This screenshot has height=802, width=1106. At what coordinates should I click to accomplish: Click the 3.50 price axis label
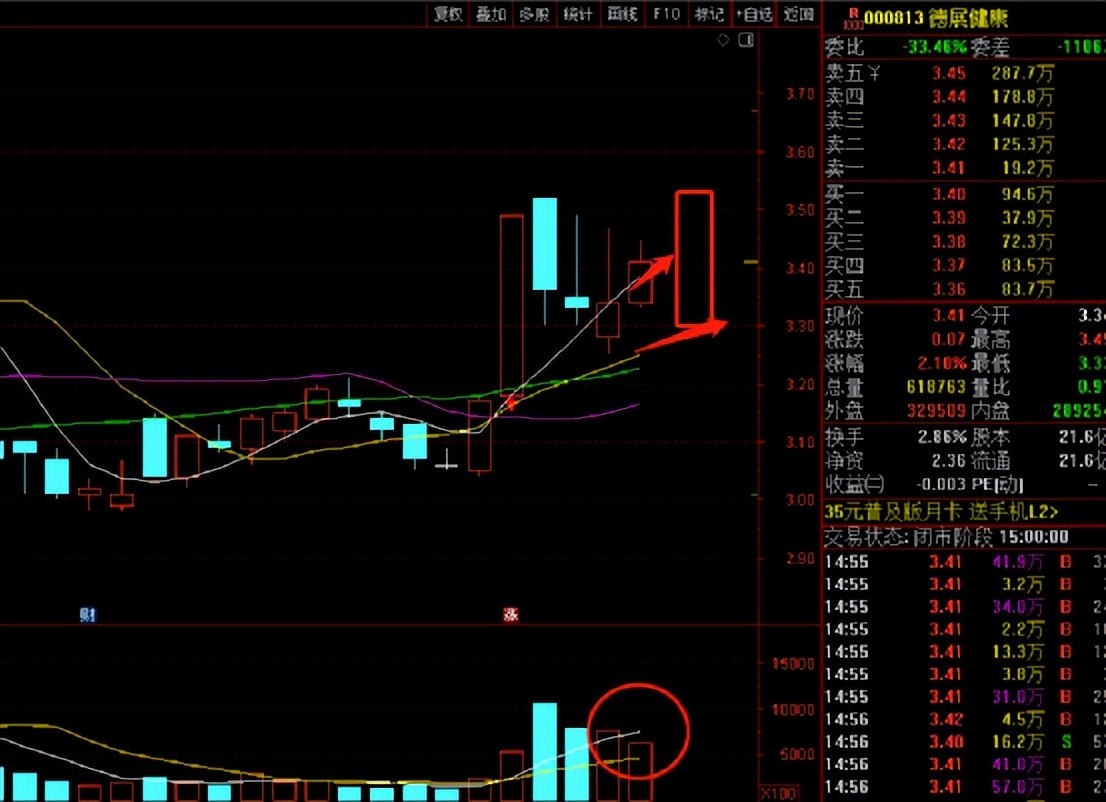[800, 210]
